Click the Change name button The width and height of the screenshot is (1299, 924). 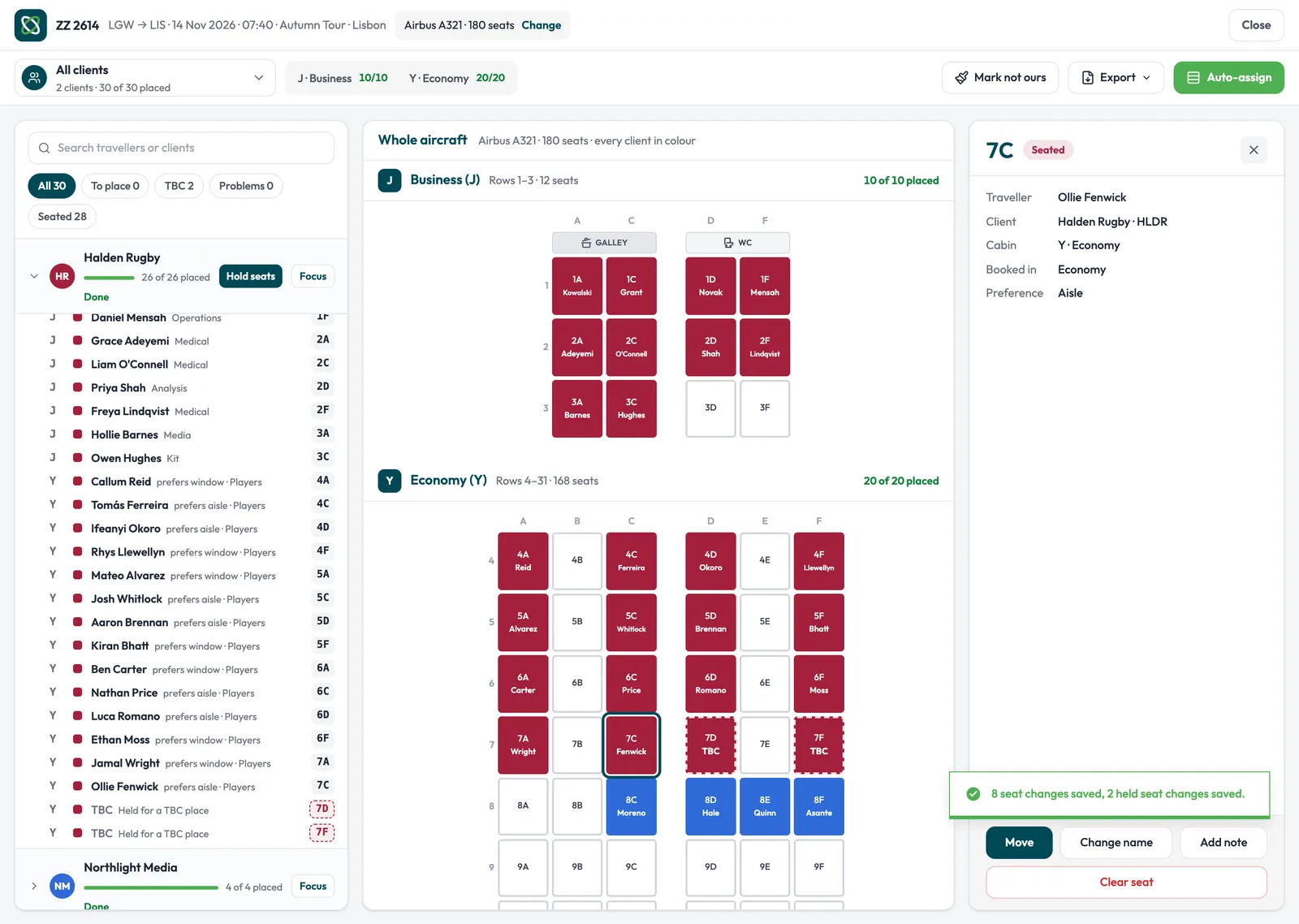coord(1116,843)
